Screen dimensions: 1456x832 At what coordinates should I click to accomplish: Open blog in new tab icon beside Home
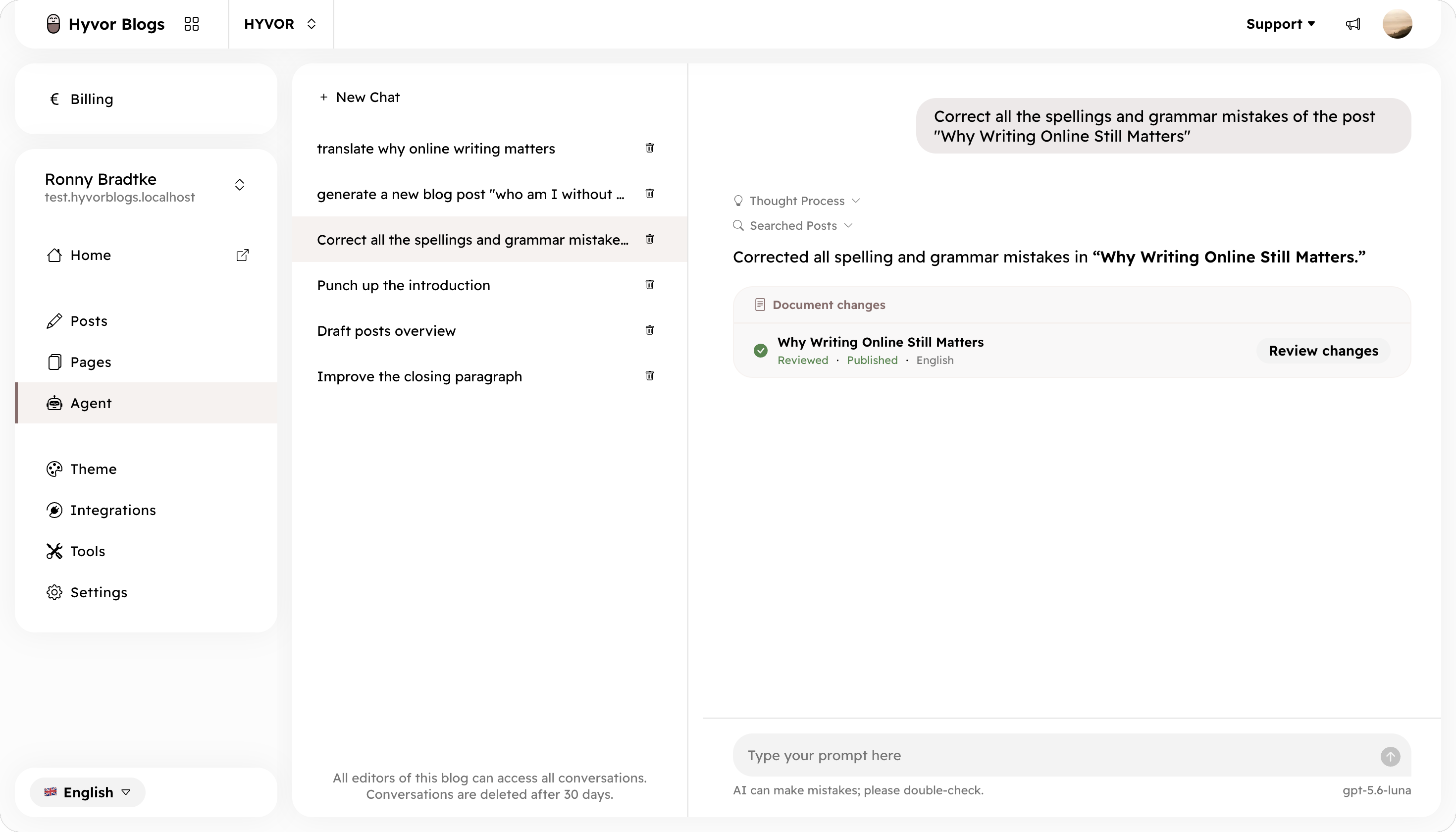[242, 255]
